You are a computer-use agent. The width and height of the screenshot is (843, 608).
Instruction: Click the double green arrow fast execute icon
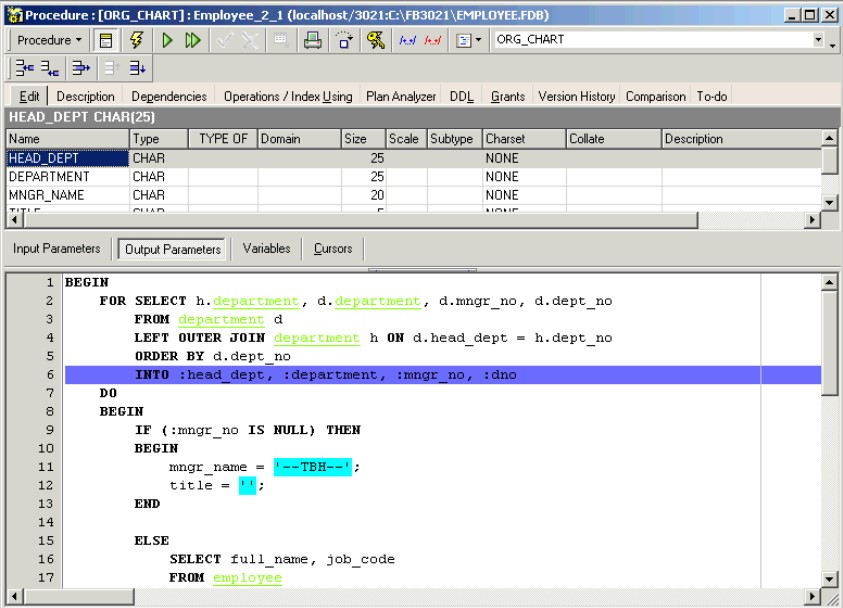192,40
